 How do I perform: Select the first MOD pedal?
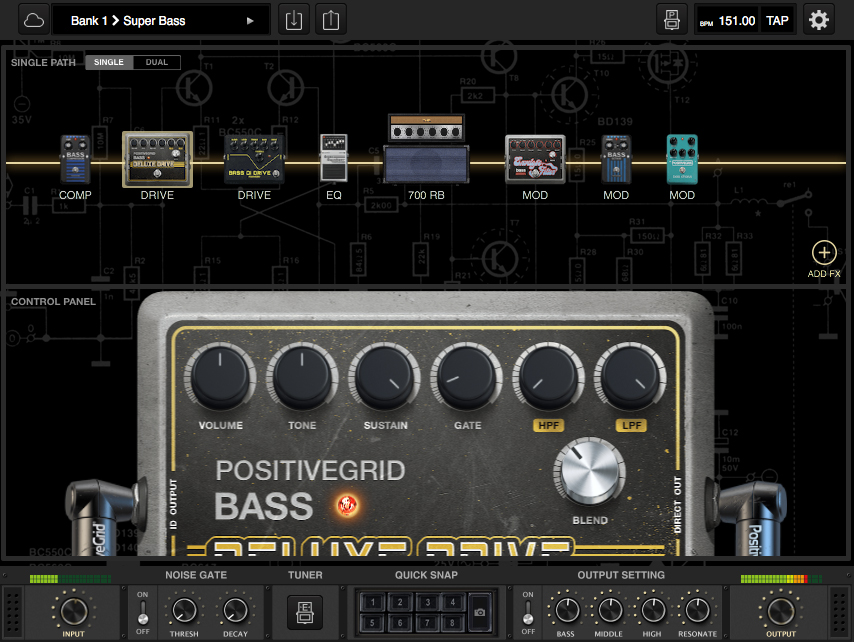point(535,158)
